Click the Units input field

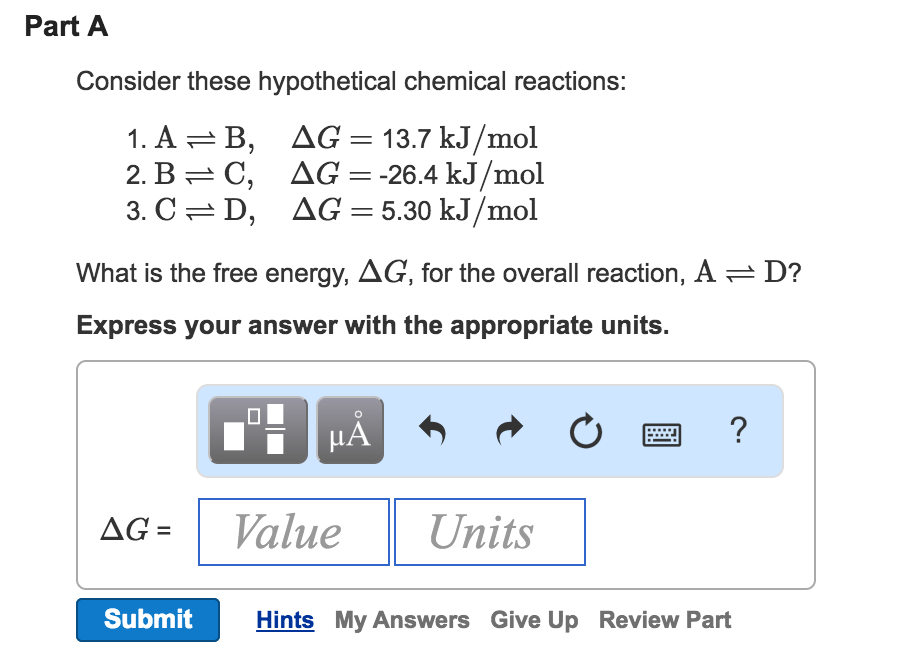489,531
